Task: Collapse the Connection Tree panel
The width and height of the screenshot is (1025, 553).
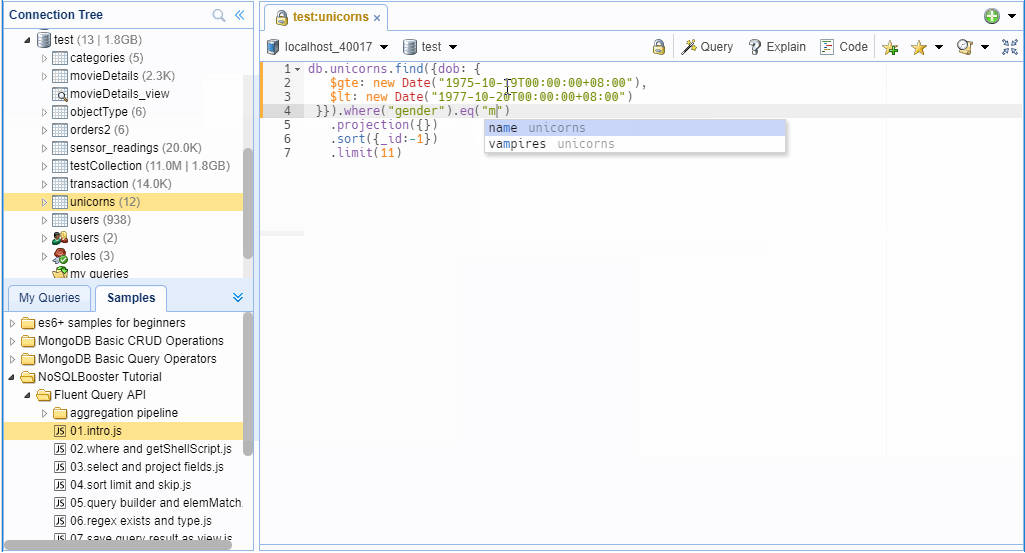Action: click(240, 15)
